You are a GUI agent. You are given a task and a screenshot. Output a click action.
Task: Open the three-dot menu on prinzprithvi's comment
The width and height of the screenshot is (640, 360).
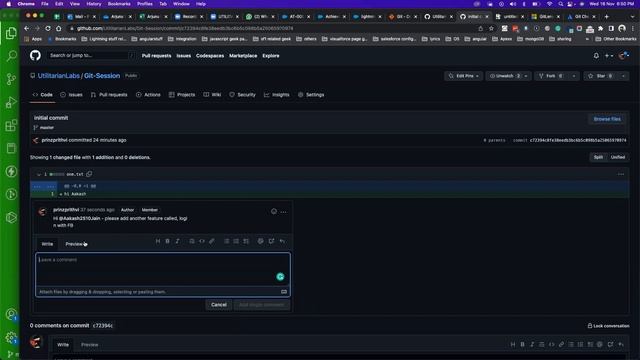click(283, 211)
